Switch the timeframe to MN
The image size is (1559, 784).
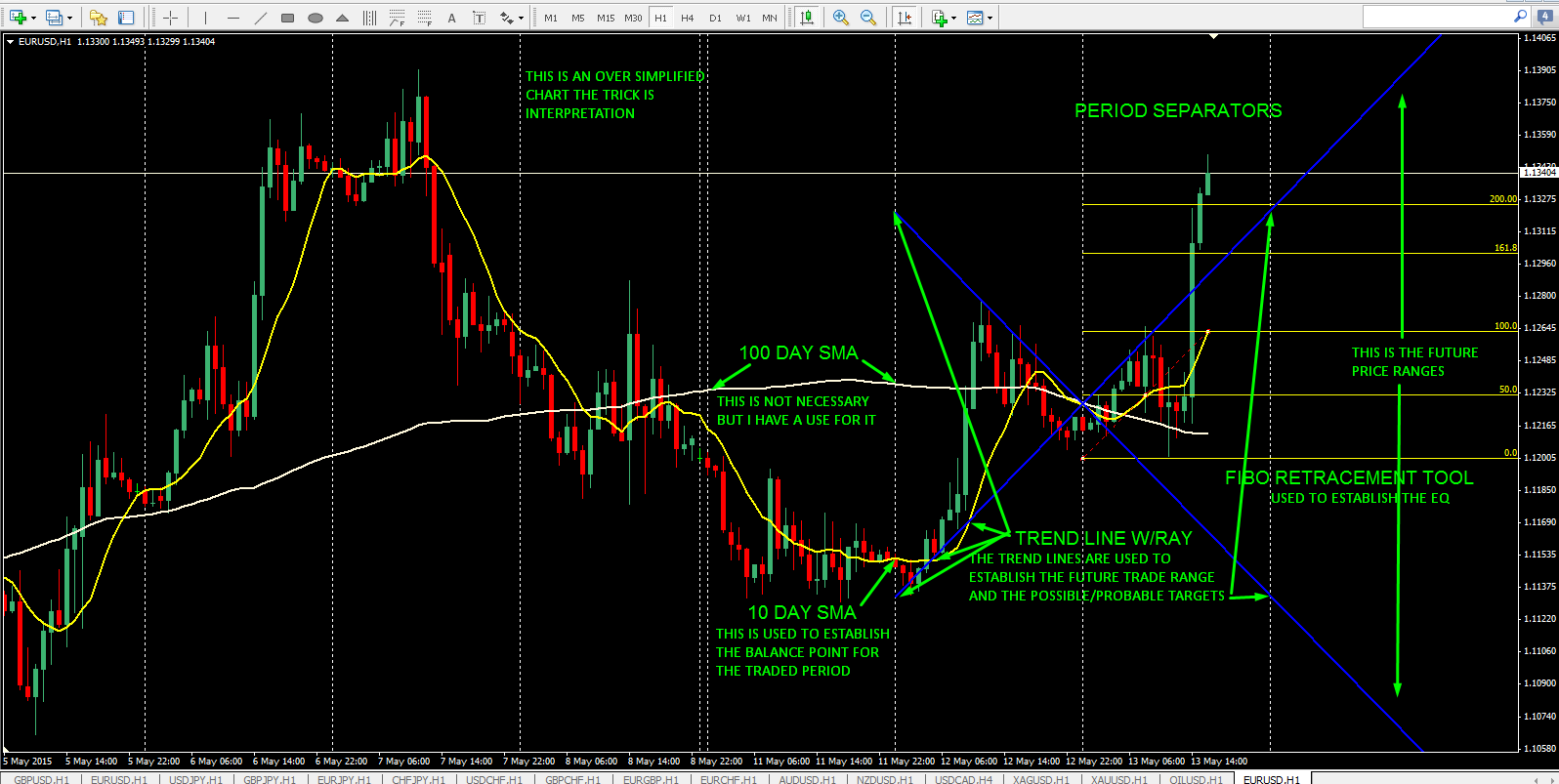[x=770, y=18]
